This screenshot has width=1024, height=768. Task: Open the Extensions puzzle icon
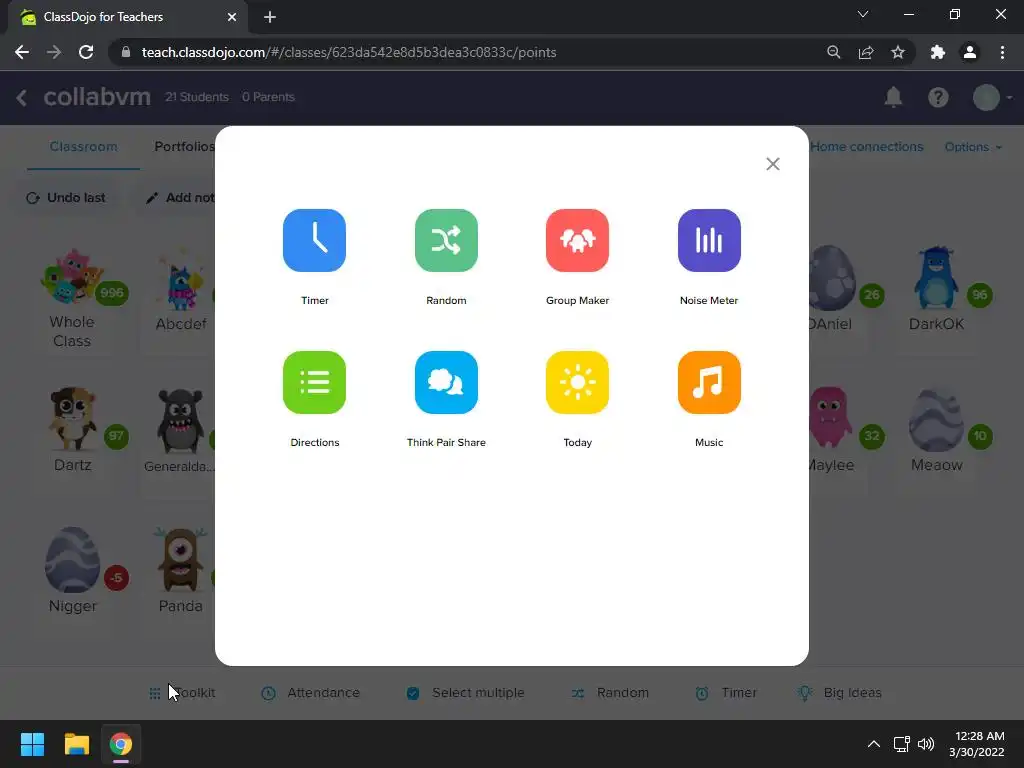(x=938, y=52)
